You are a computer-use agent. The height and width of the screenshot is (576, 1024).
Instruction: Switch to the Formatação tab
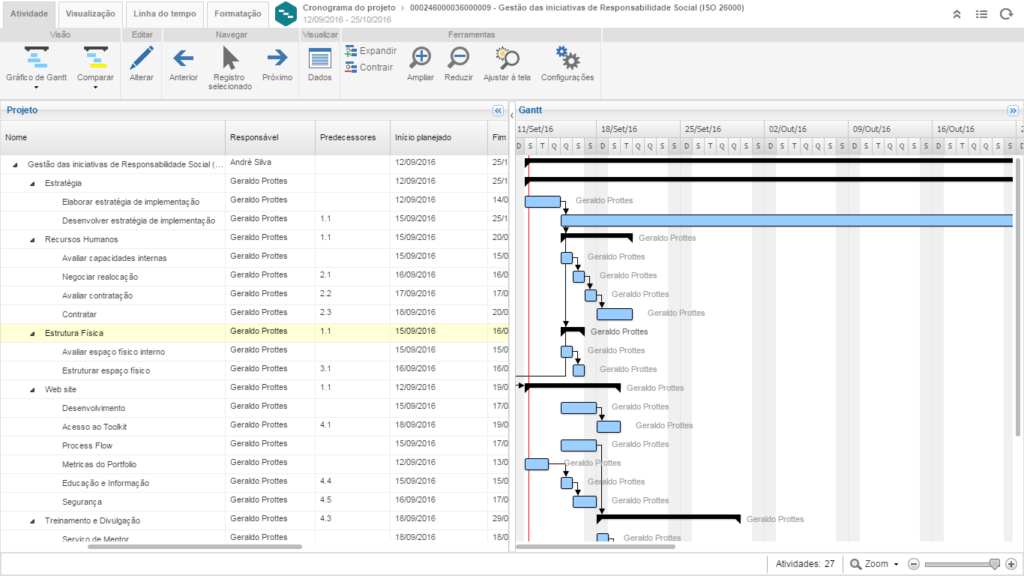pyautogui.click(x=240, y=14)
